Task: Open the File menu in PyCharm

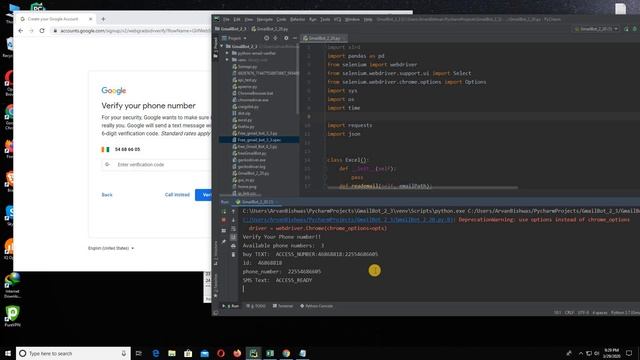Action: tap(226, 19)
